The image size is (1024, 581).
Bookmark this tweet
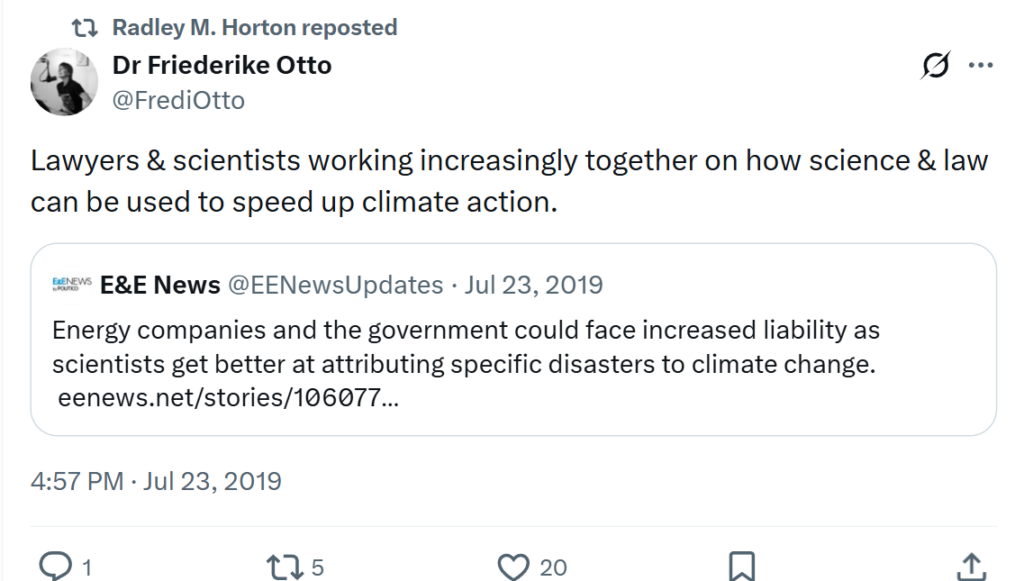741,566
